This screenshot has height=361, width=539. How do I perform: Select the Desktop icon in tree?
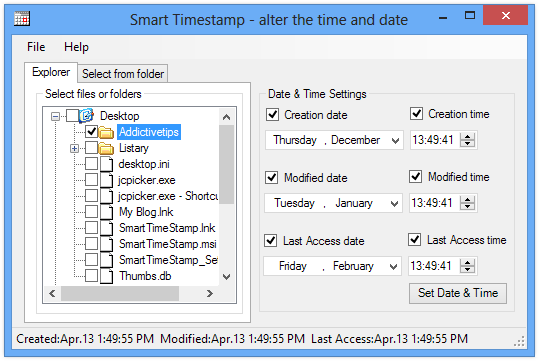[x=86, y=116]
